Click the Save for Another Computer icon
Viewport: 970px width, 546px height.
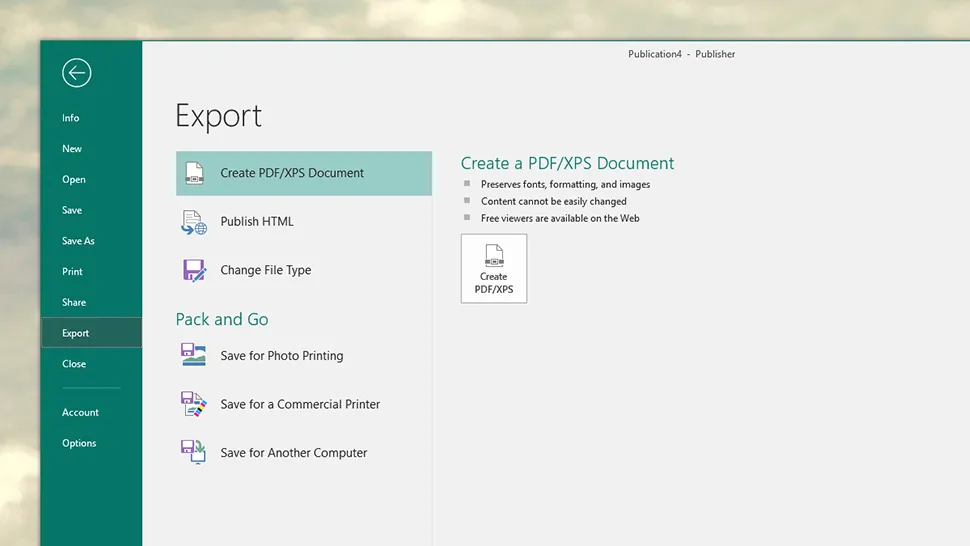[x=194, y=452]
